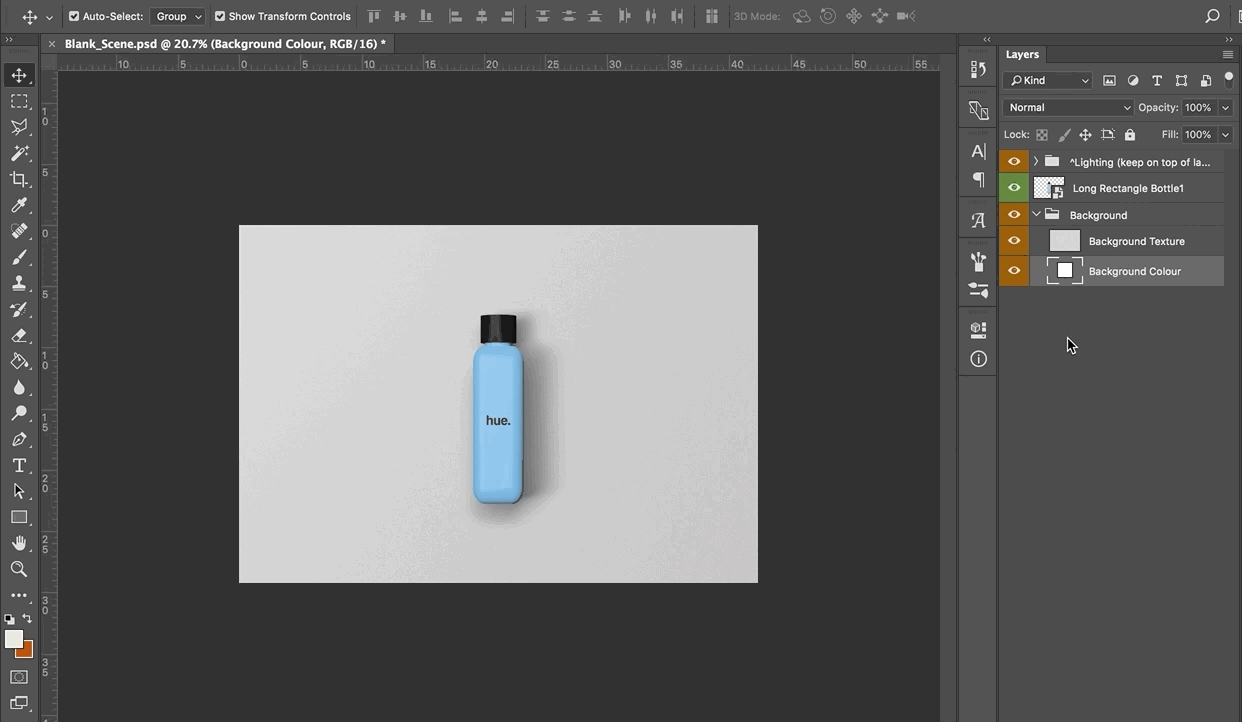
Task: Open the Character panel icon
Action: [x=978, y=151]
